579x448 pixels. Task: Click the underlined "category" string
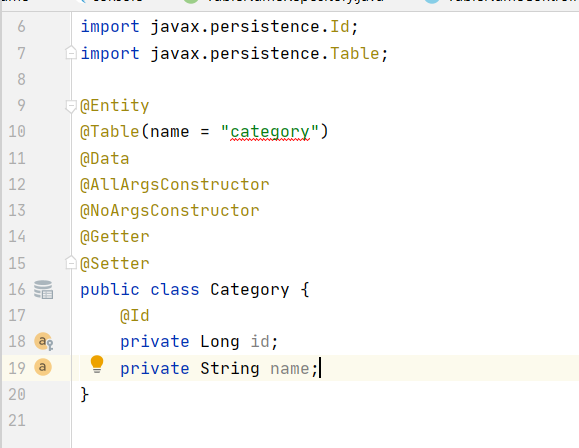[270, 132]
